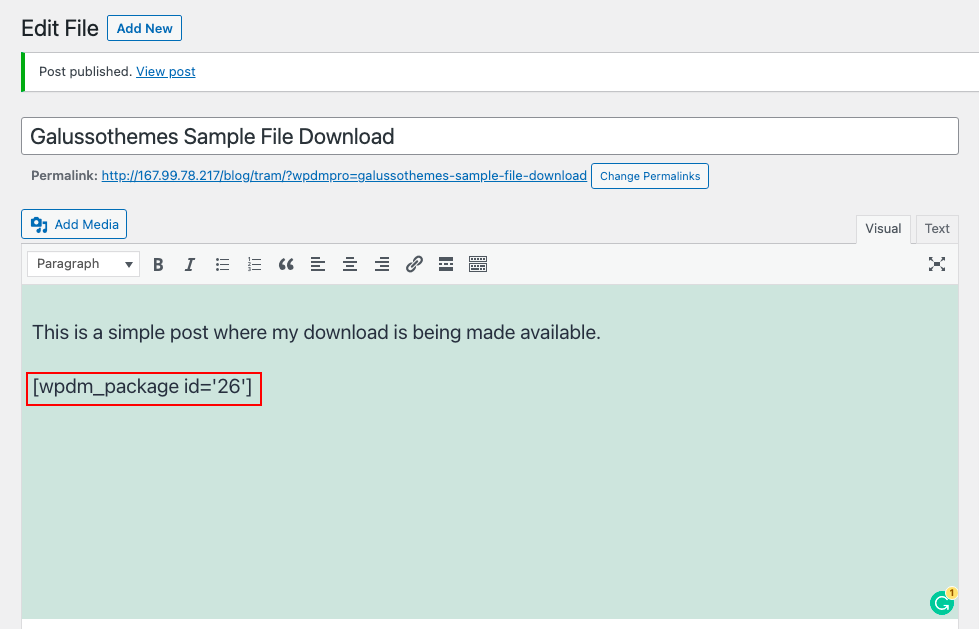Image resolution: width=979 pixels, height=629 pixels.
Task: Insert or edit link icon
Action: (414, 264)
